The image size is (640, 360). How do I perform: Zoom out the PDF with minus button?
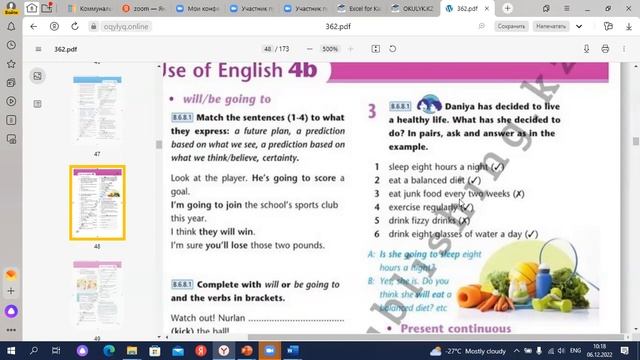[x=309, y=49]
